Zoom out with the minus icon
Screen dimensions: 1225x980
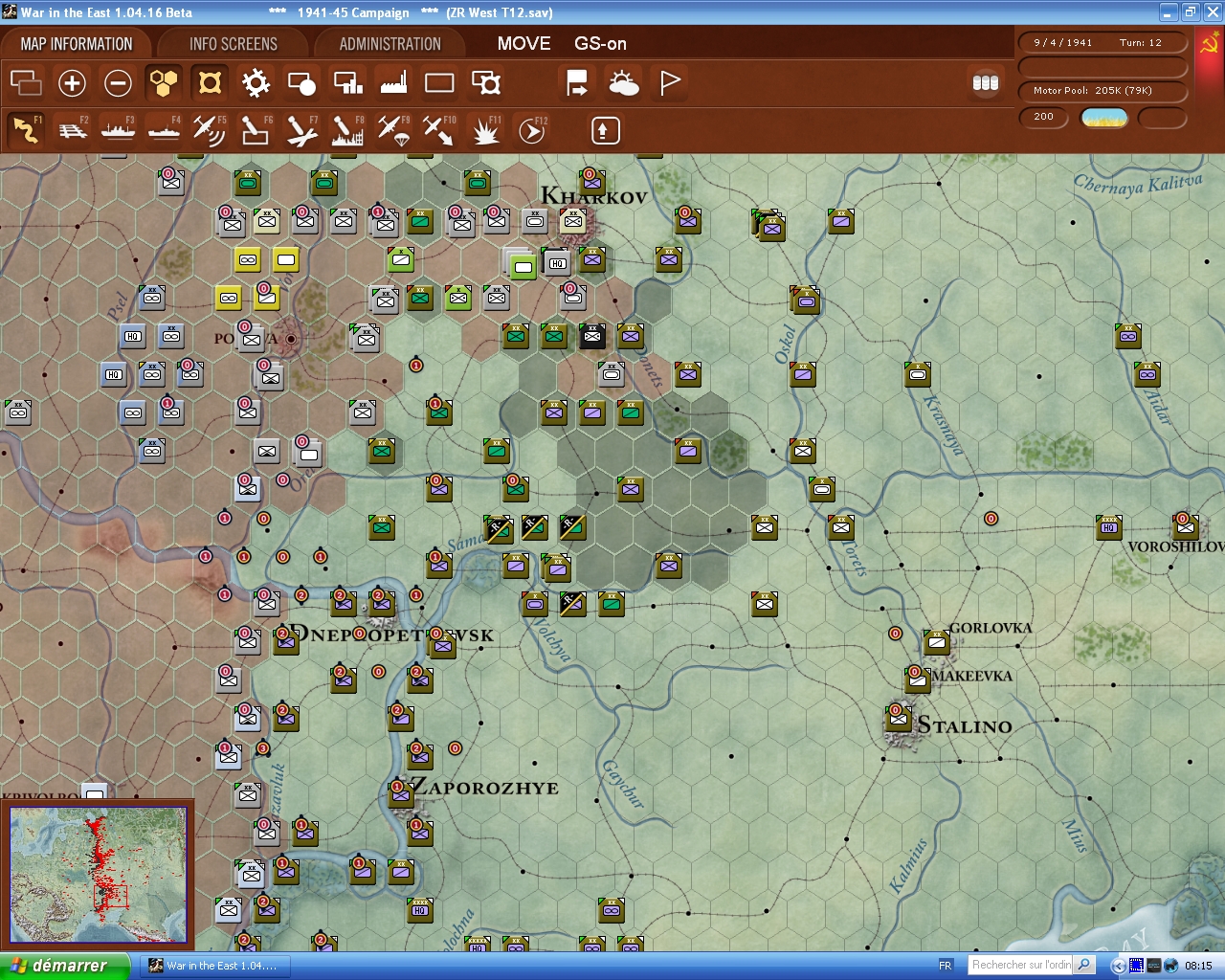tap(118, 83)
